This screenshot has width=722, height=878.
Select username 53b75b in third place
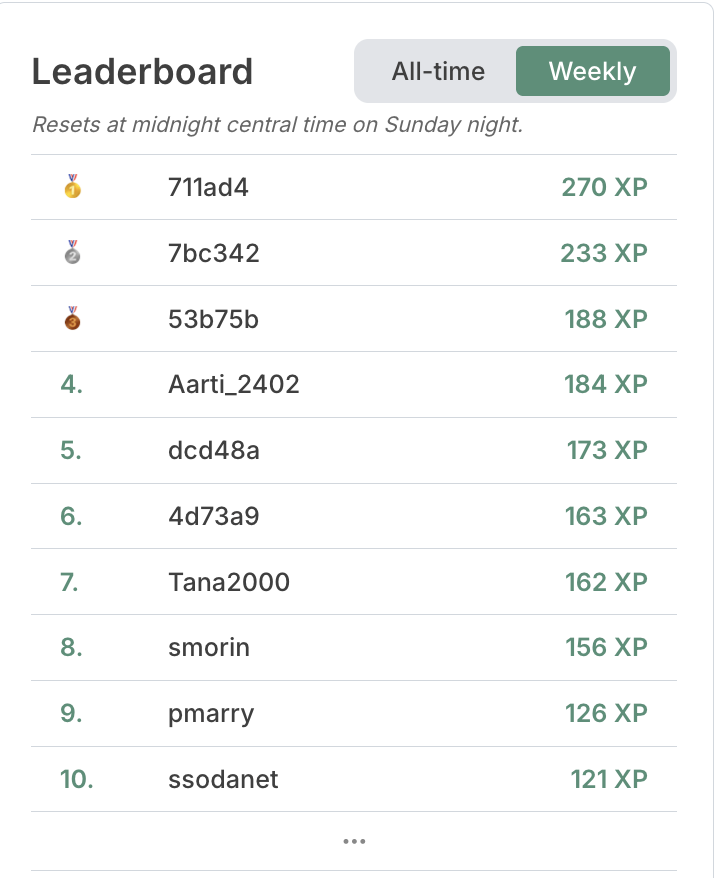tap(213, 319)
